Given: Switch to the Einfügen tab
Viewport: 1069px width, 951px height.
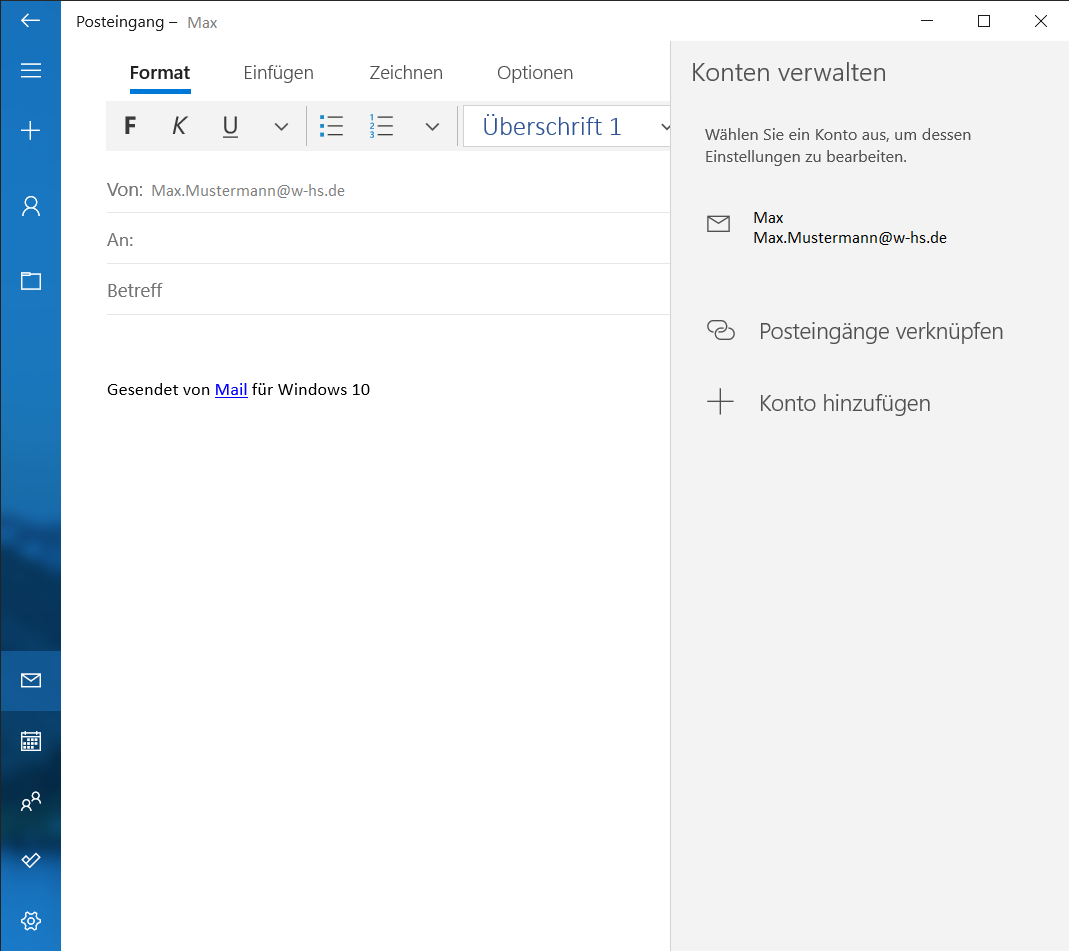Looking at the screenshot, I should tap(278, 73).
